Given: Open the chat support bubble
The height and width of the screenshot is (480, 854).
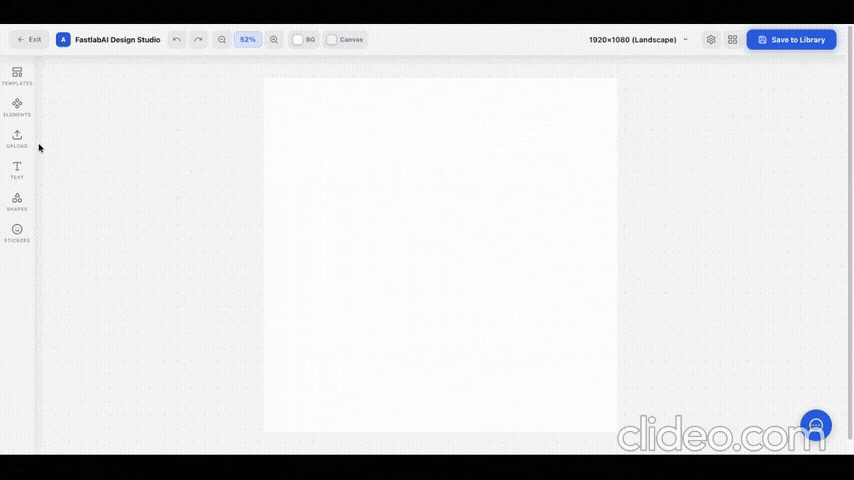Looking at the screenshot, I should (816, 425).
